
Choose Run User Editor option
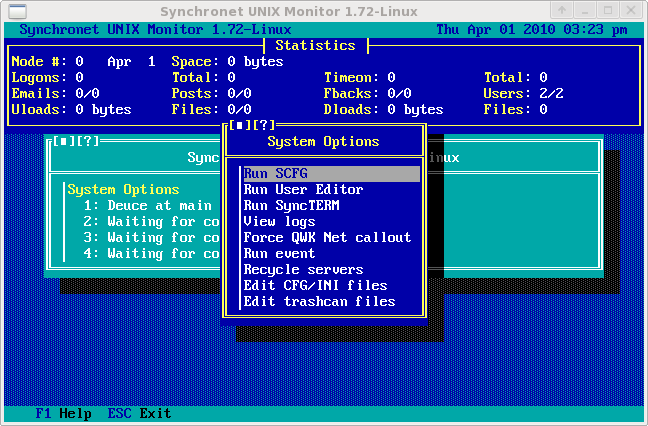point(303,190)
